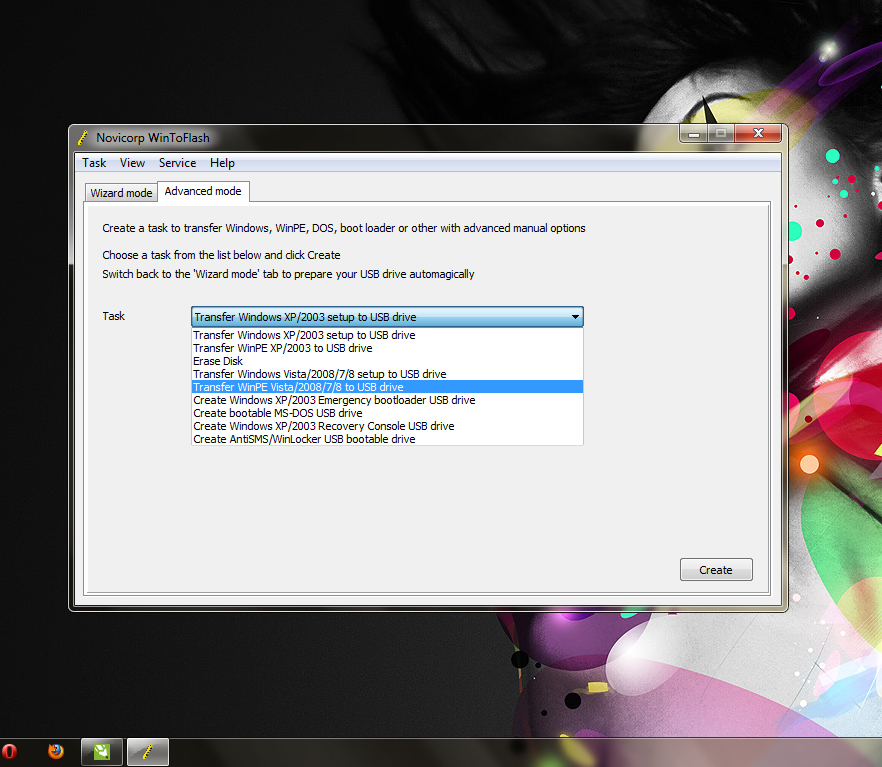Open the green application taskbar icon
The image size is (882, 767).
tap(102, 752)
